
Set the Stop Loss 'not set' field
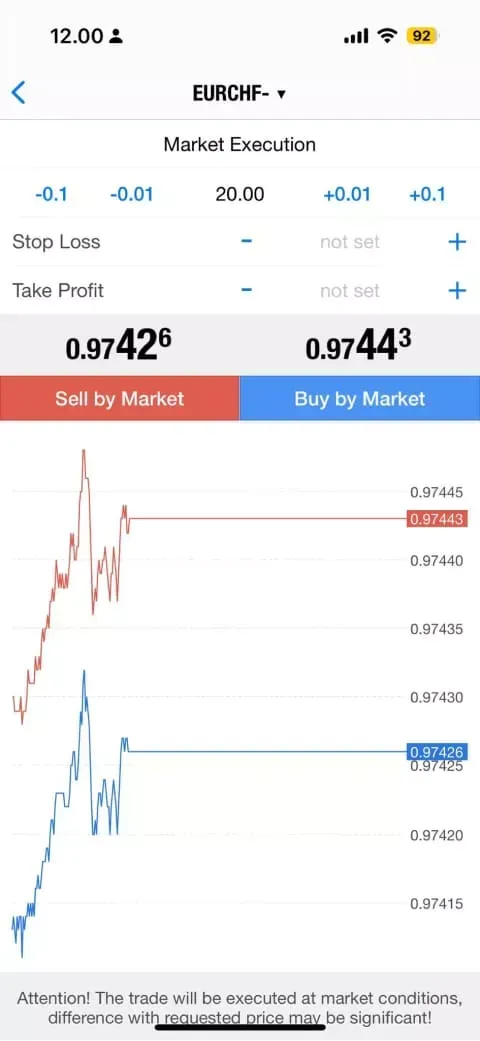click(x=349, y=242)
